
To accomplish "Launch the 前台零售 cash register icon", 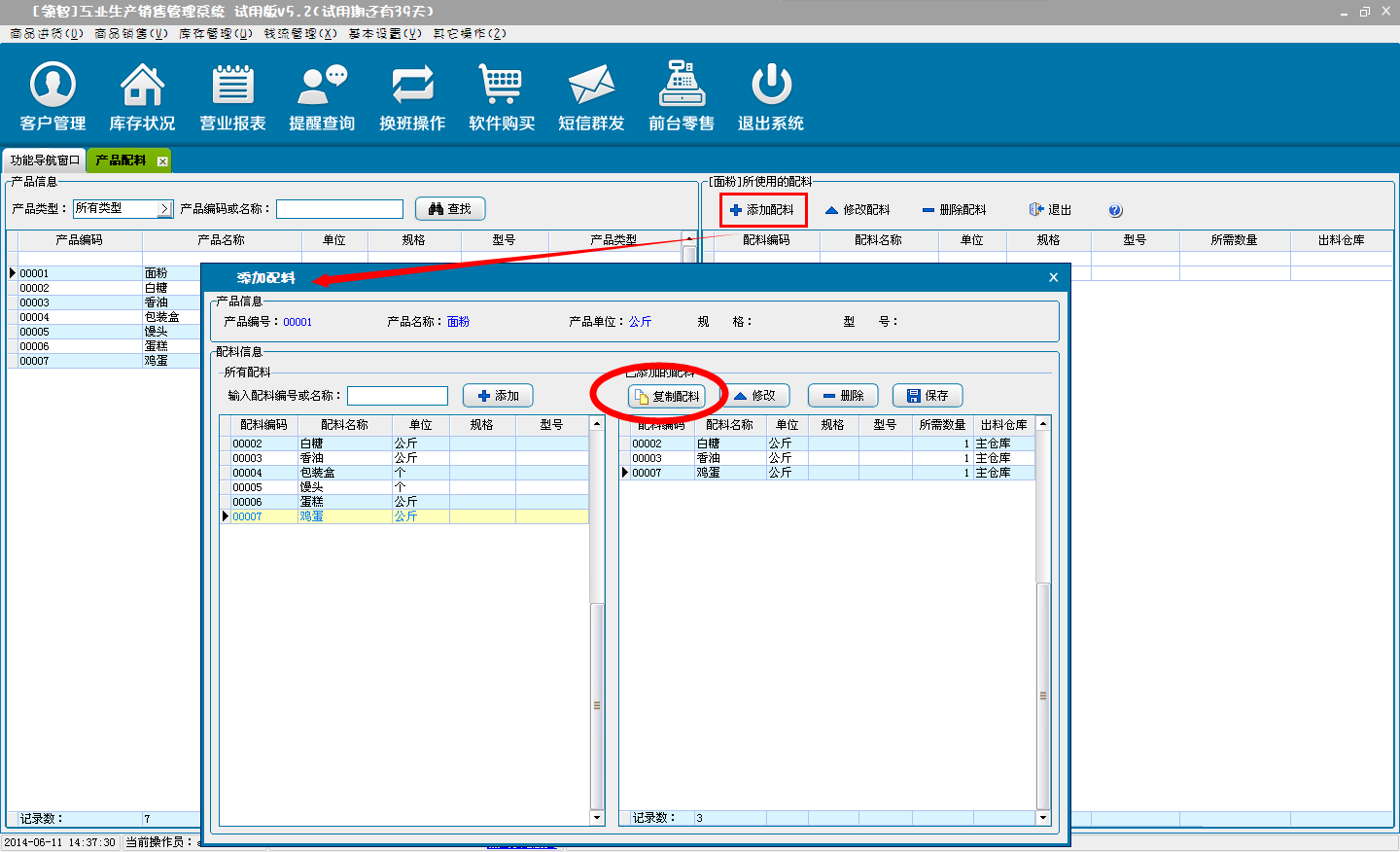I will click(x=682, y=86).
